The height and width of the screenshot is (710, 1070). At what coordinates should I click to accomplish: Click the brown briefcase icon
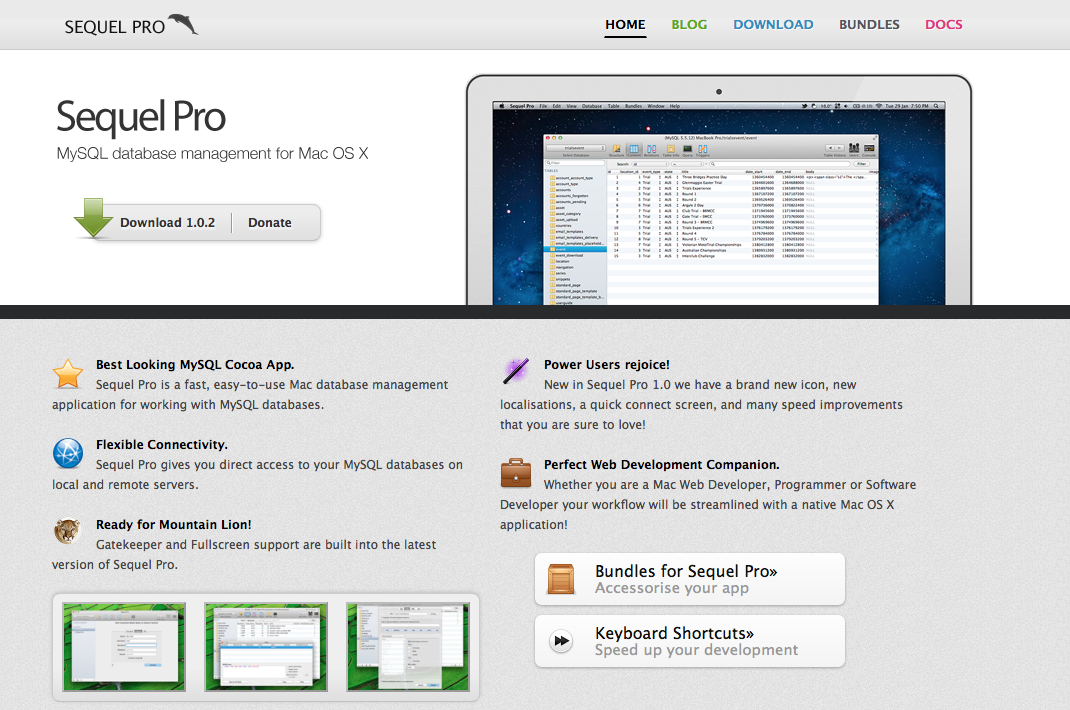coord(516,473)
